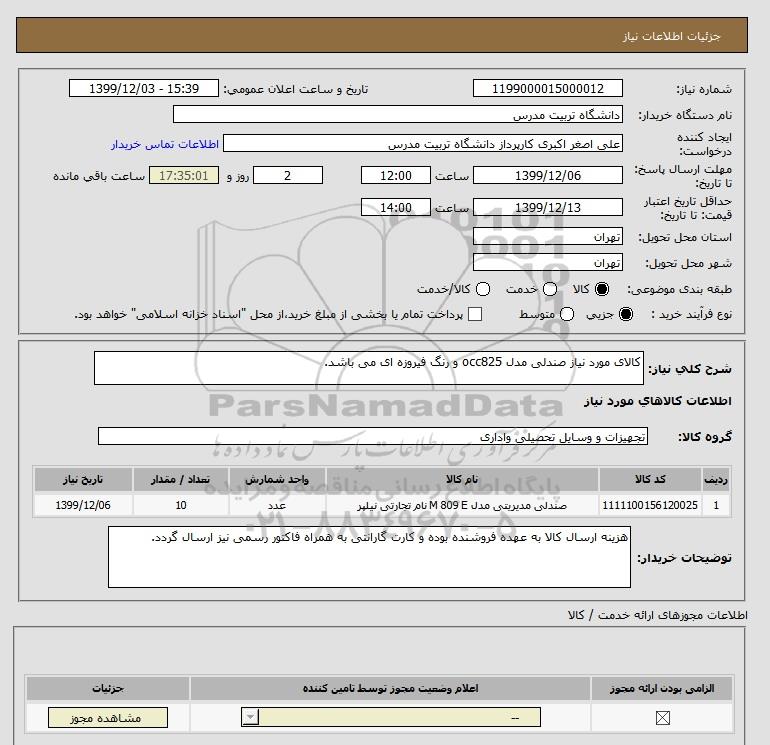This screenshot has width=770, height=745.
Task: Click the الزامی بودن ارائه مجوز column header
Action: tap(662, 689)
